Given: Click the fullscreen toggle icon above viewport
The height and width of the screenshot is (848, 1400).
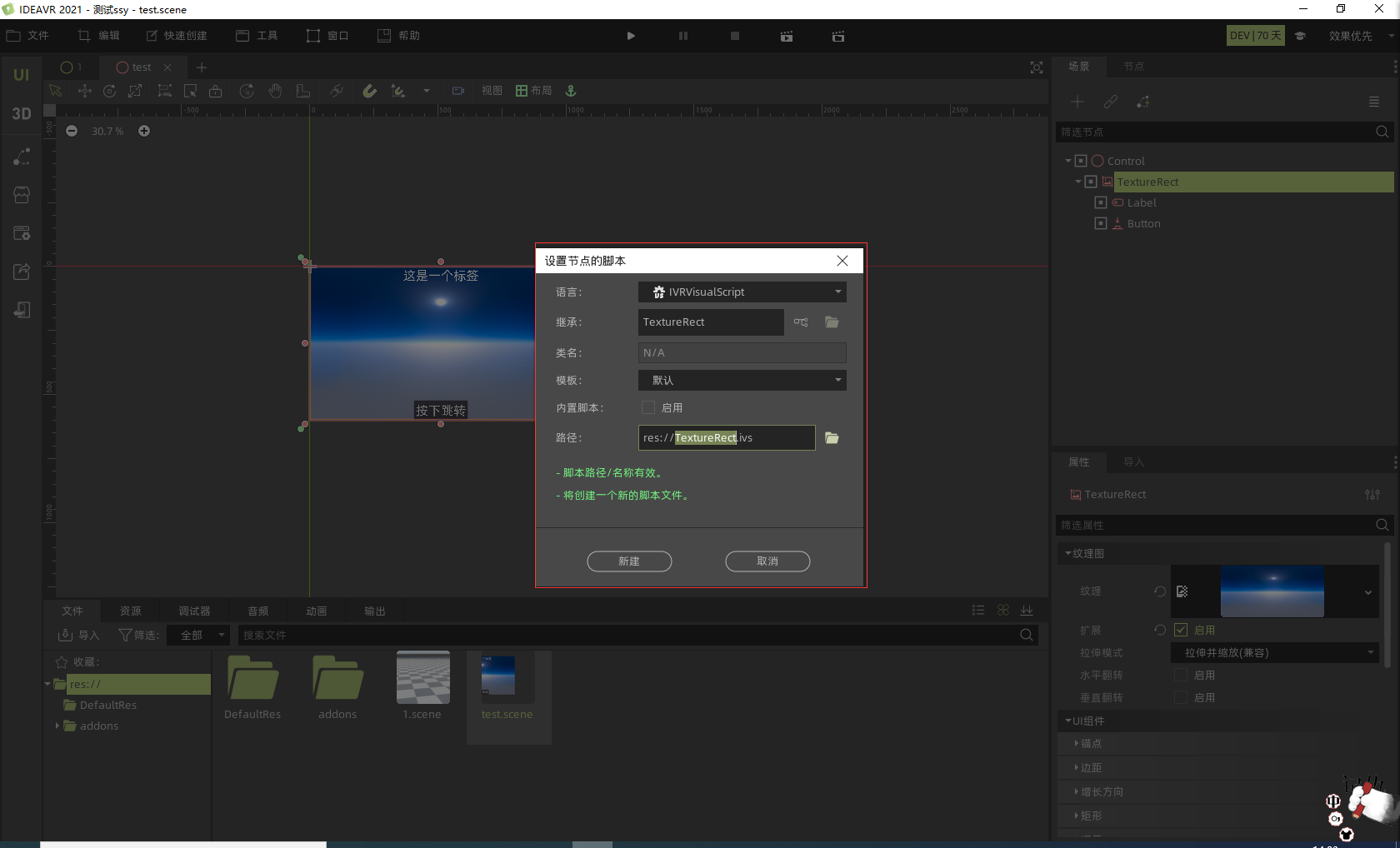Looking at the screenshot, I should [1037, 67].
